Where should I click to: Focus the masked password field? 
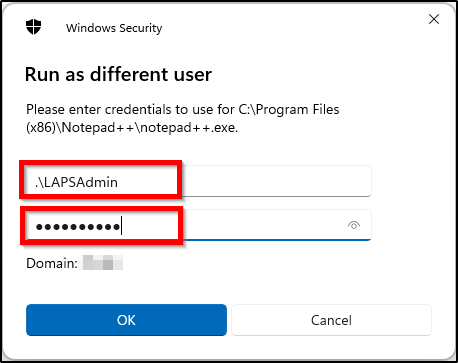coord(198,225)
